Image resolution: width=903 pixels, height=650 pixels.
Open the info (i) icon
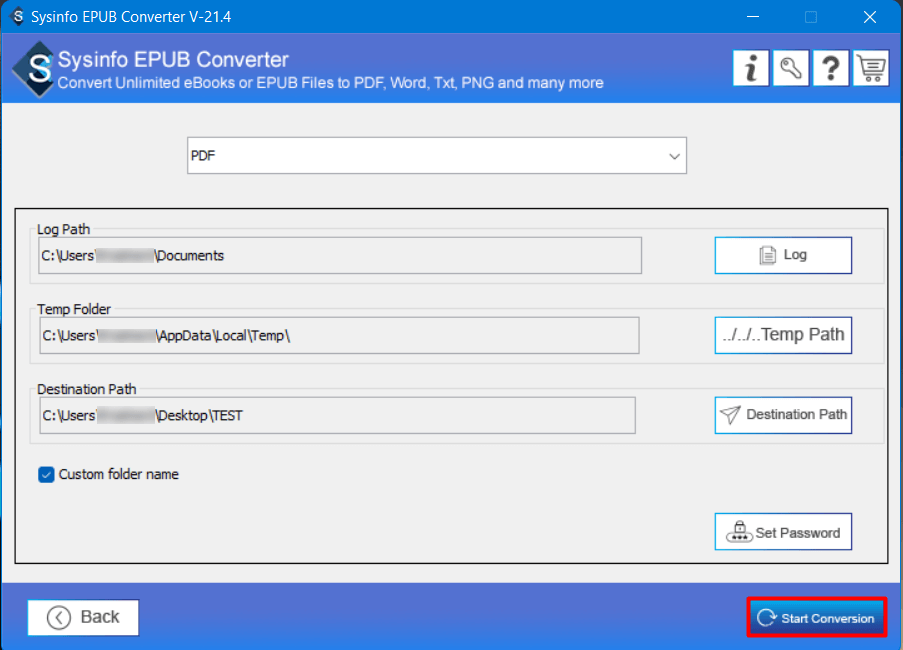click(750, 68)
